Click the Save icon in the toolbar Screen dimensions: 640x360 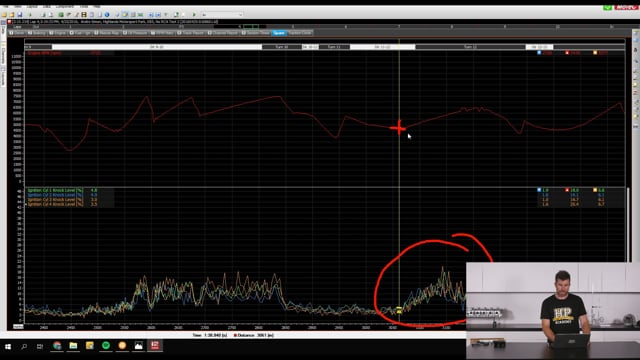(x=20, y=15)
